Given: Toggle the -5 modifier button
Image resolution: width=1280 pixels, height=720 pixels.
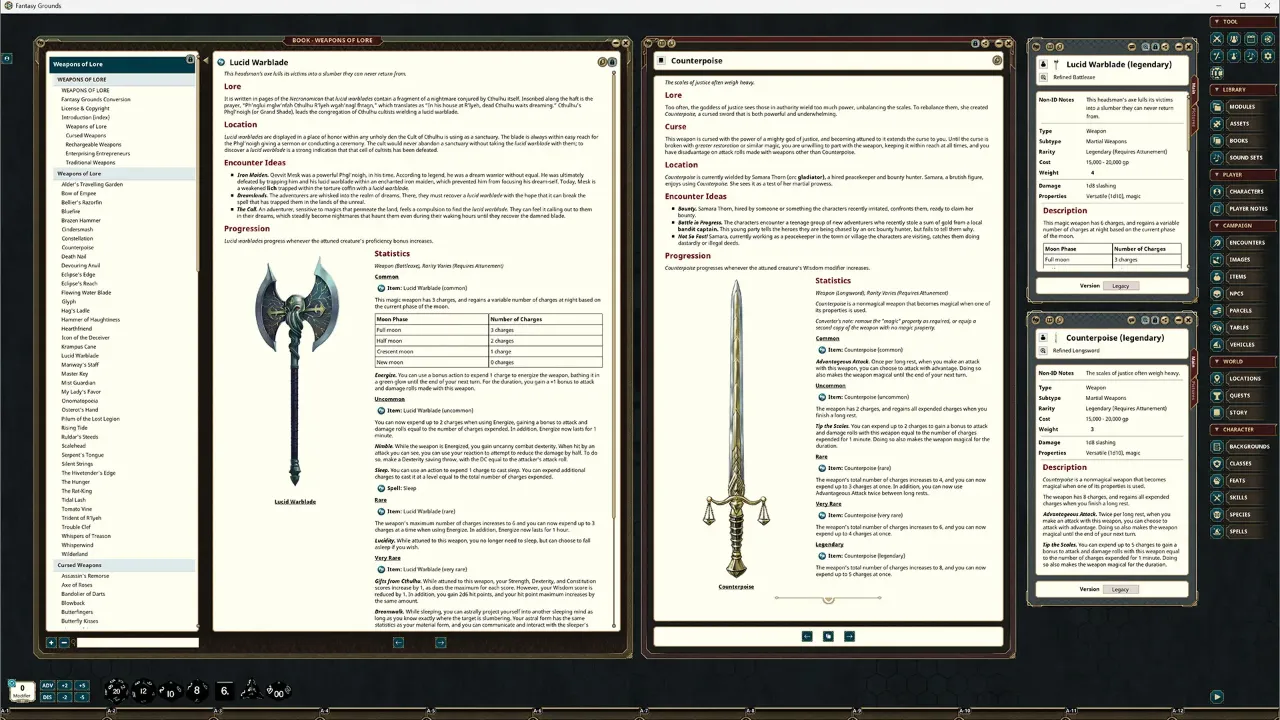Looking at the screenshot, I should [82, 697].
